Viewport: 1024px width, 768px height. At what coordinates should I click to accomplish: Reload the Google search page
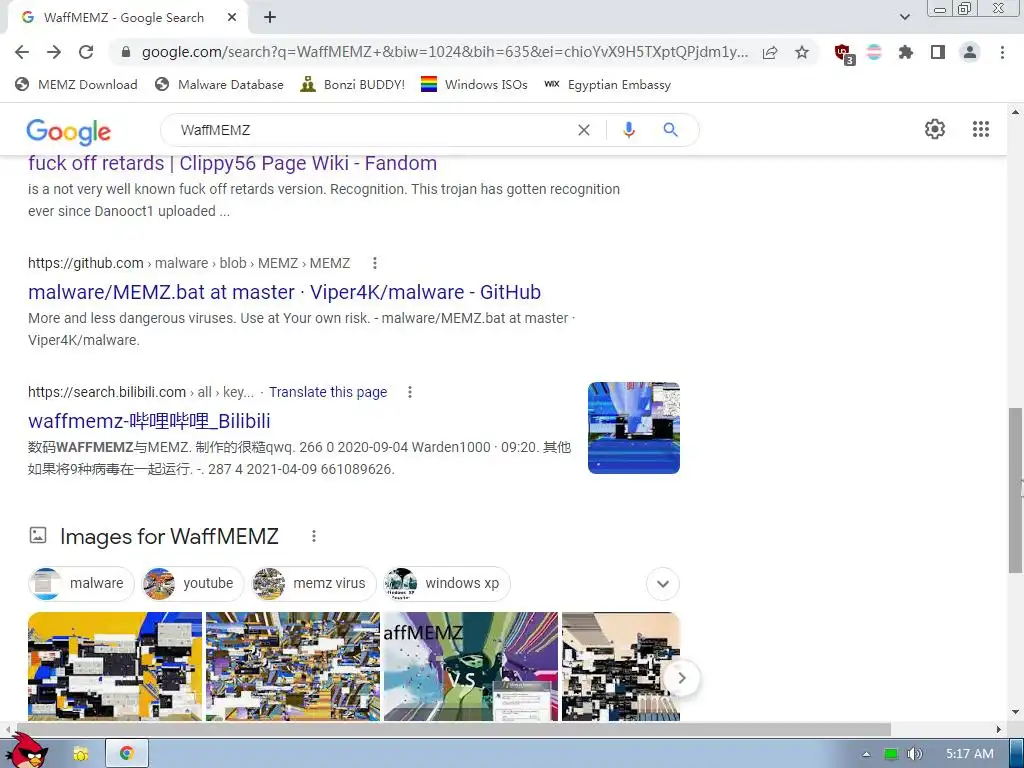pyautogui.click(x=86, y=52)
